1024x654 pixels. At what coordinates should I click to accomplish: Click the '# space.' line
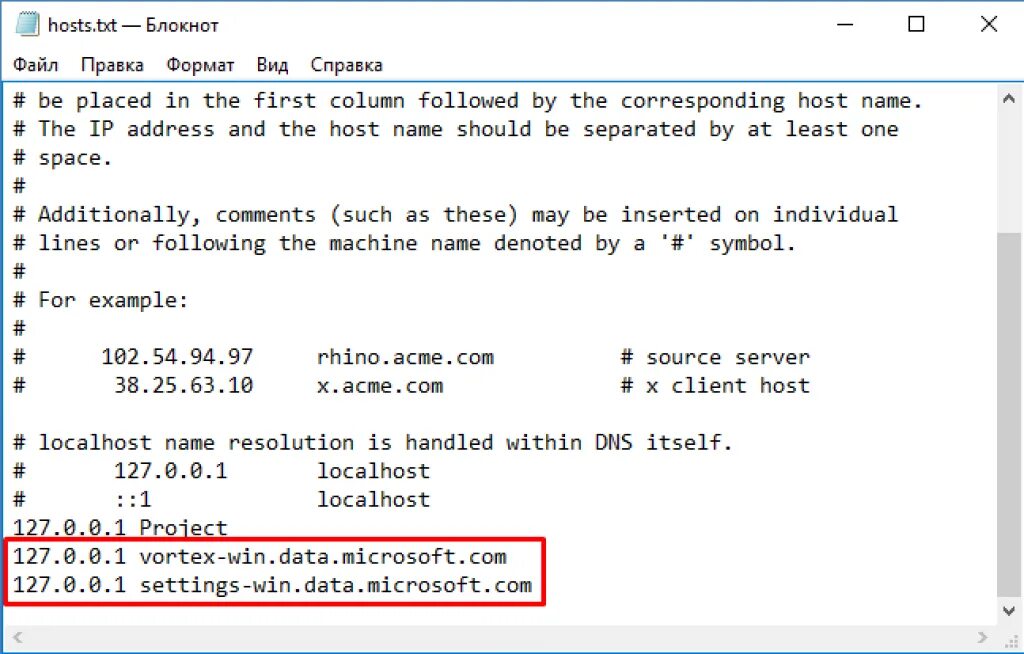pyautogui.click(x=63, y=158)
